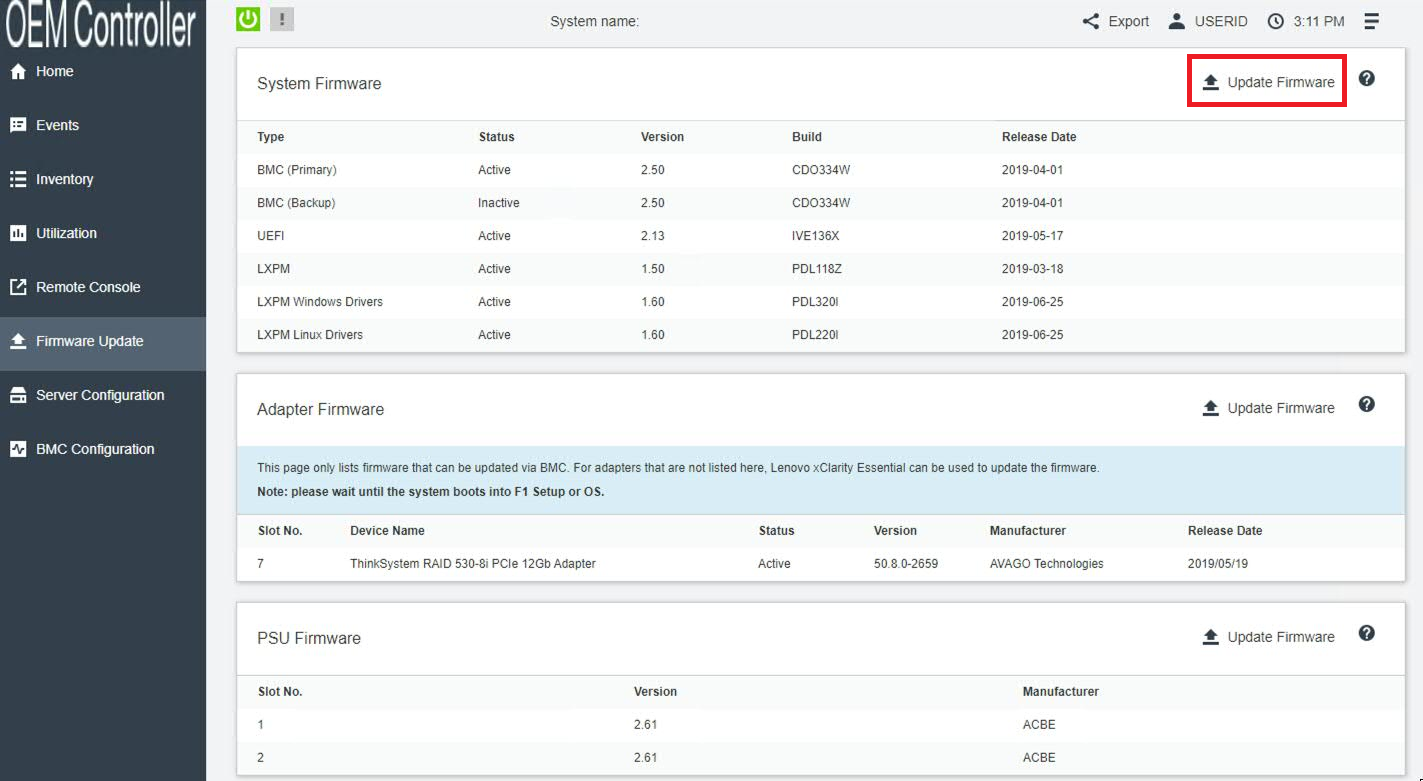1423x781 pixels.
Task: Click LXPM version 1.50
Action: click(x=653, y=269)
